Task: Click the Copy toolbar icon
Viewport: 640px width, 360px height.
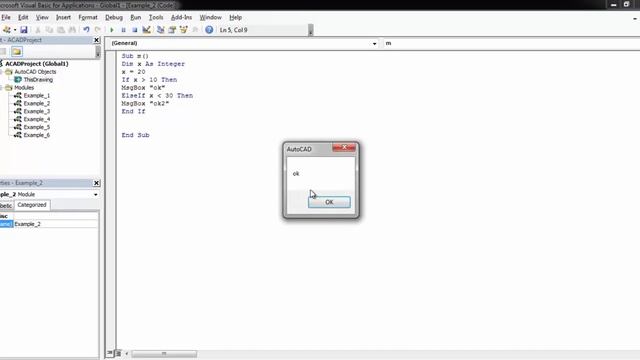Action: (49, 30)
